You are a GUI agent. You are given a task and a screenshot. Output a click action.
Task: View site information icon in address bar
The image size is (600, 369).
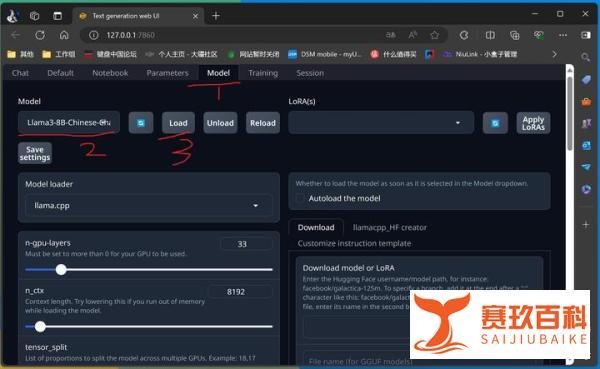tap(93, 35)
